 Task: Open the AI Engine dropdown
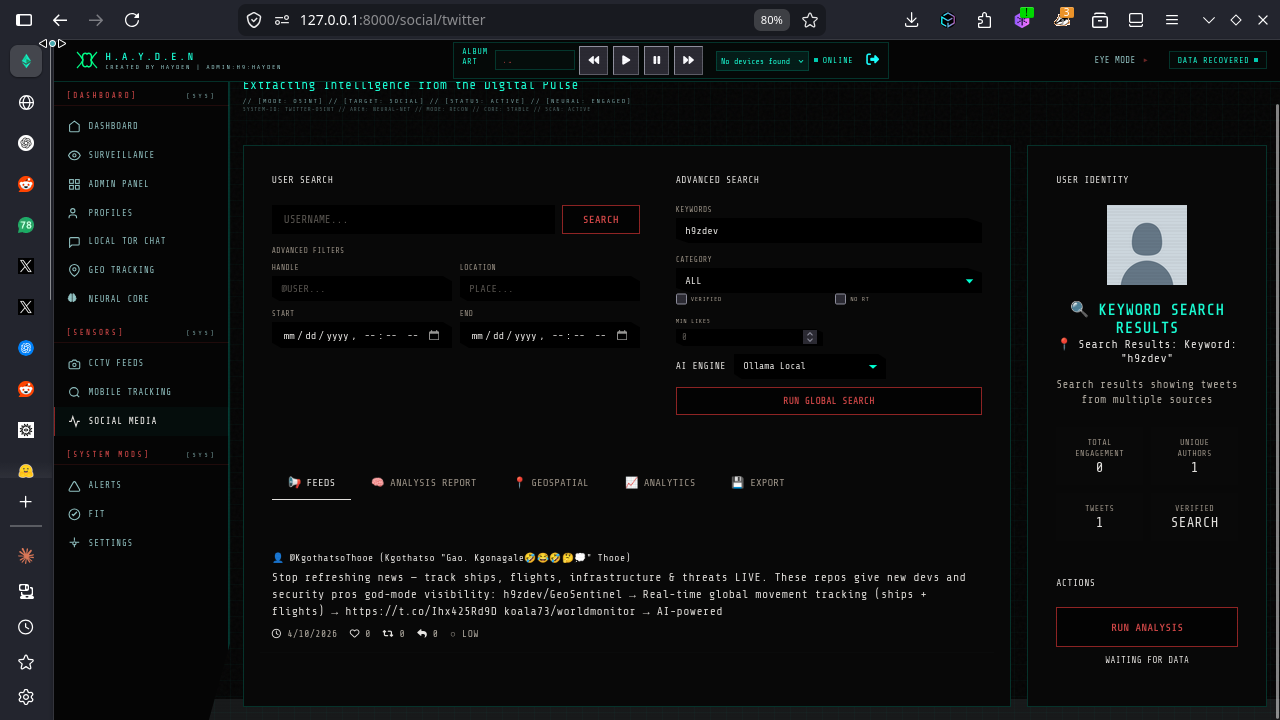810,366
